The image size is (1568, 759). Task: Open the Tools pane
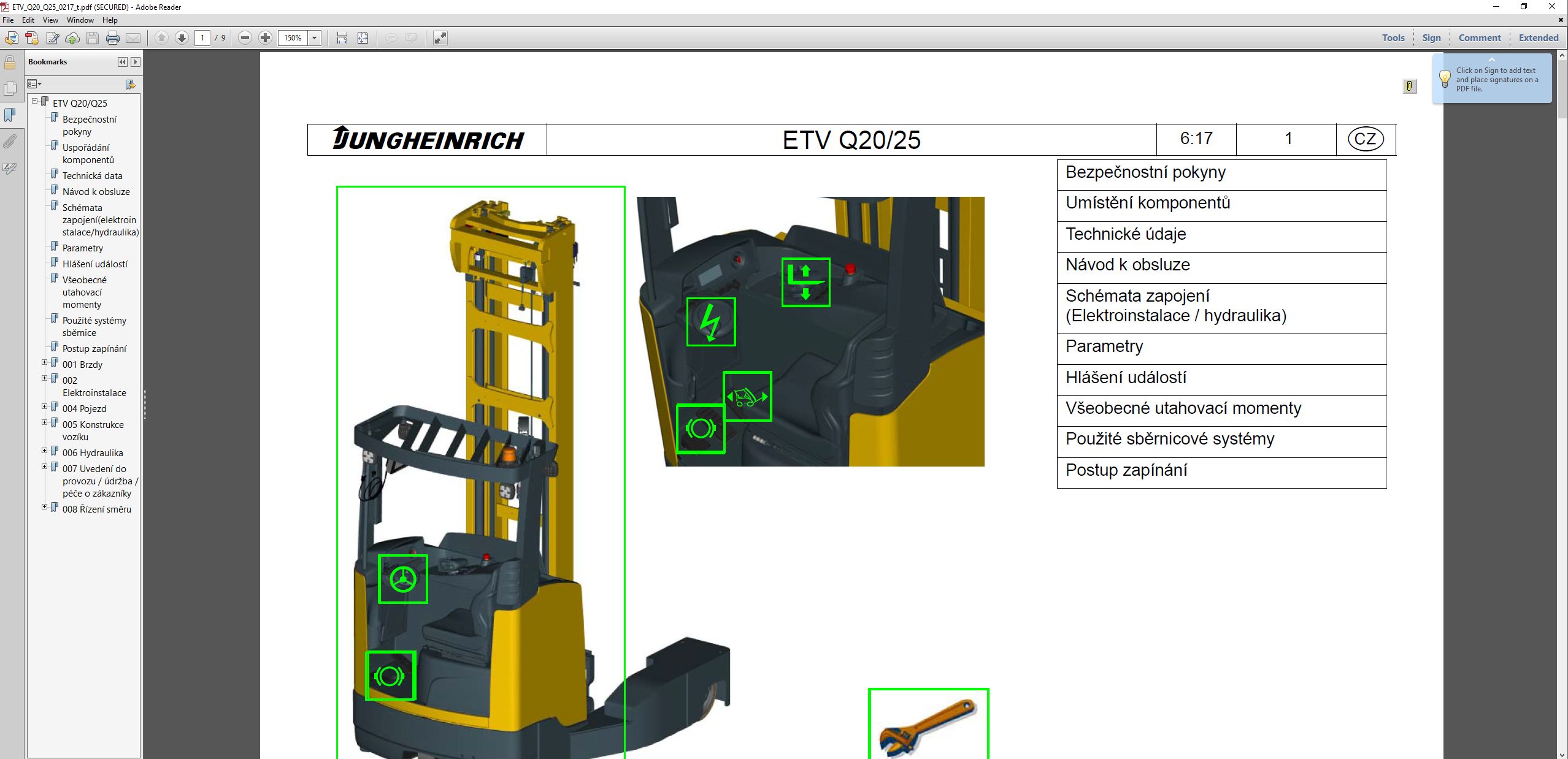pyautogui.click(x=1393, y=37)
